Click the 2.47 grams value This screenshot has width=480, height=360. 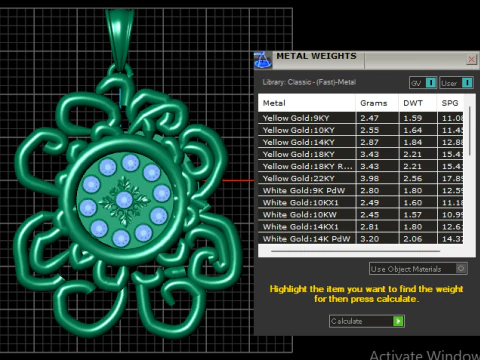(369, 118)
